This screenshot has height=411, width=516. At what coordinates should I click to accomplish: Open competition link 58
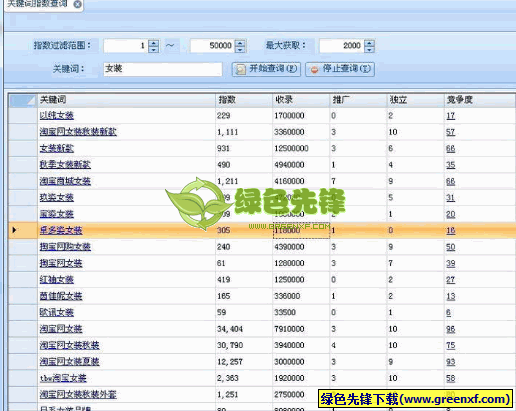point(451,378)
